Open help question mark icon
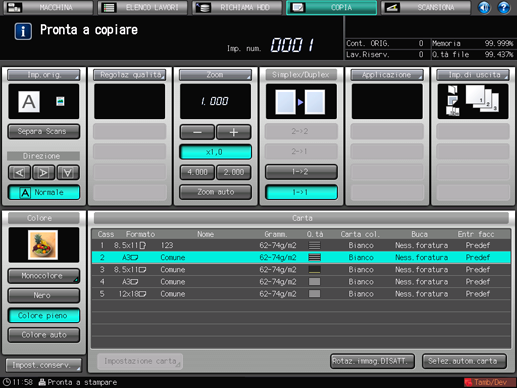The width and height of the screenshot is (517, 388). coord(504,7)
